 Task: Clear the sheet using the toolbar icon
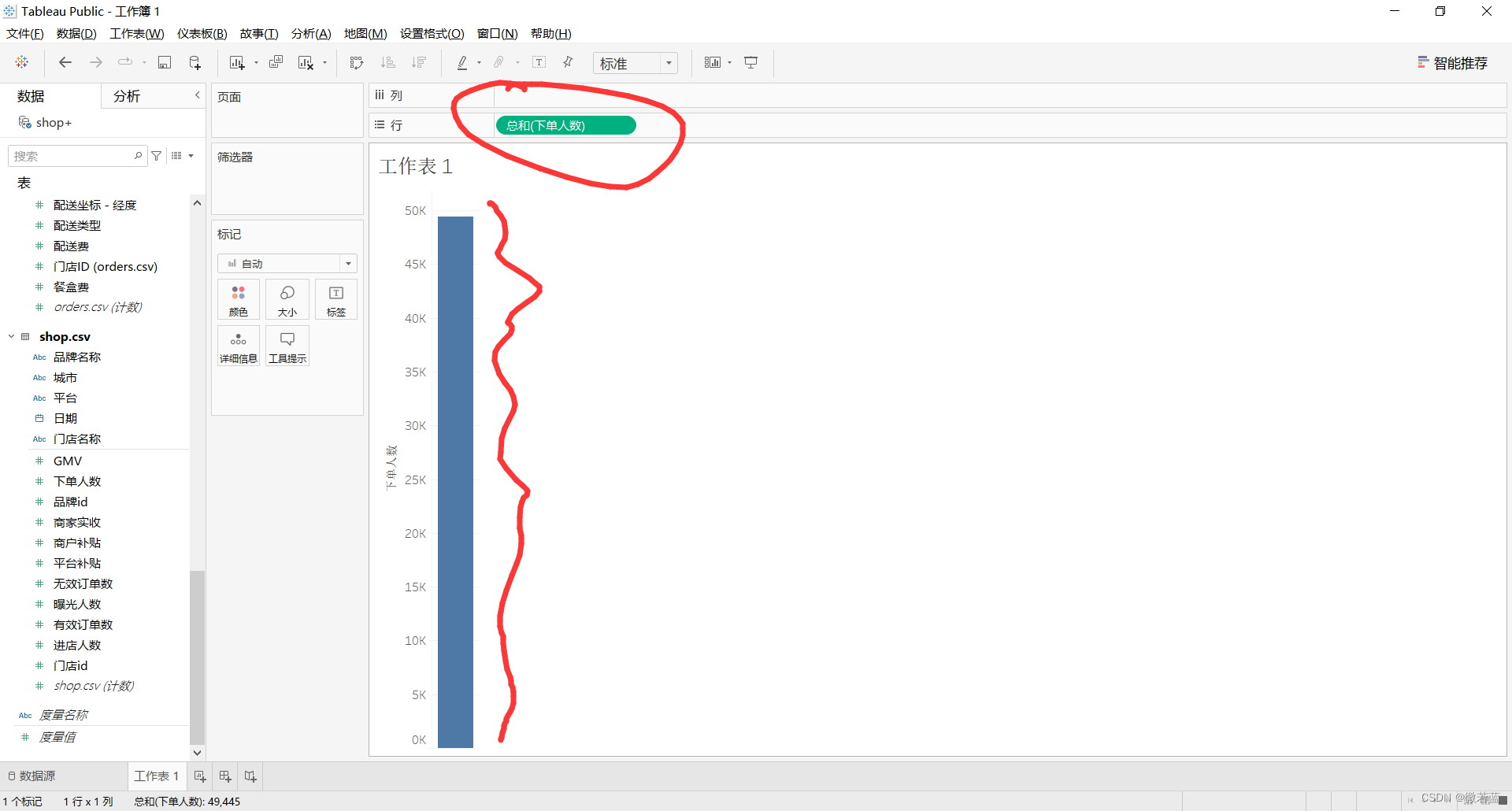pyautogui.click(x=306, y=62)
